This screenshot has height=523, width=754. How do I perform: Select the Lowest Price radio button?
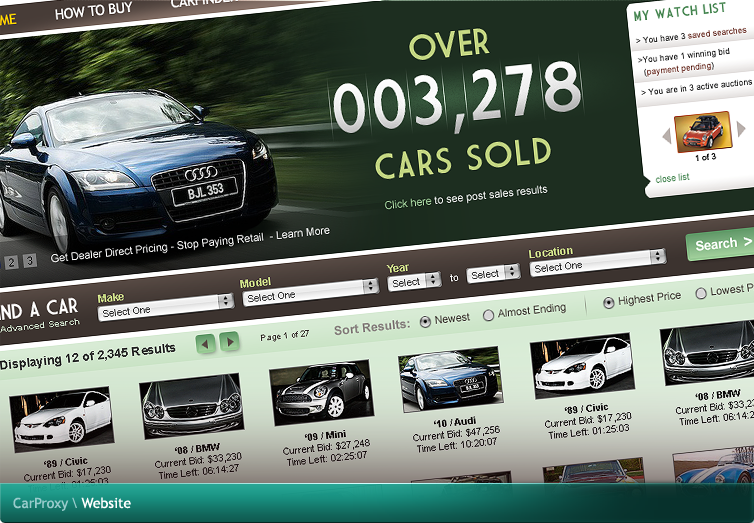pos(701,293)
